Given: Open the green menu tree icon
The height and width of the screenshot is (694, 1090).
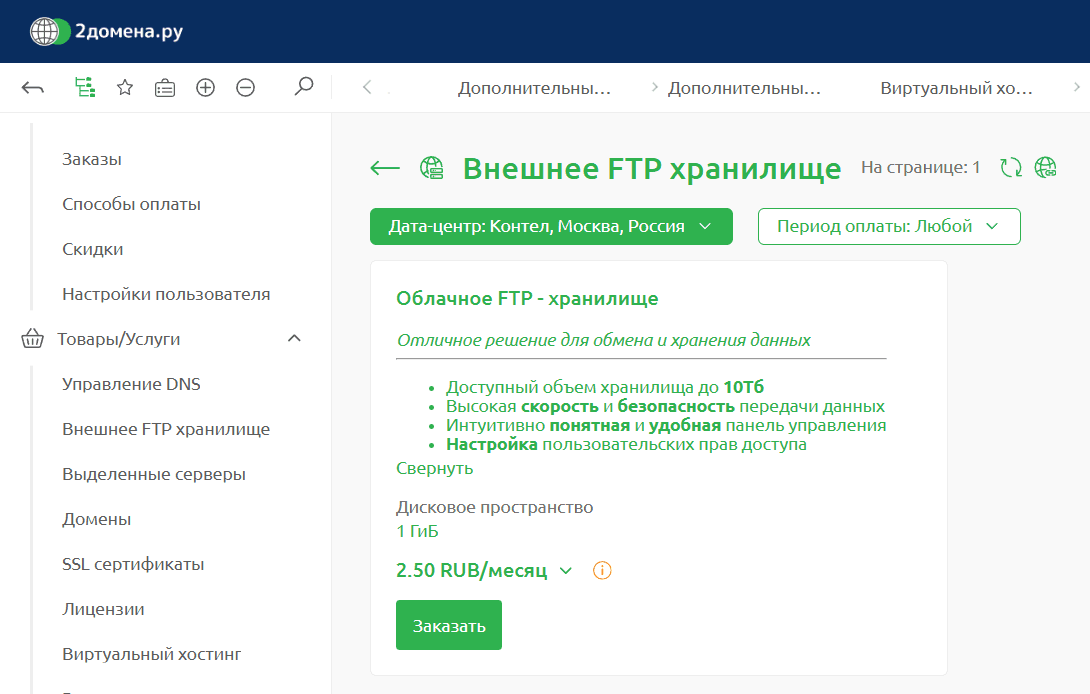Looking at the screenshot, I should point(85,88).
